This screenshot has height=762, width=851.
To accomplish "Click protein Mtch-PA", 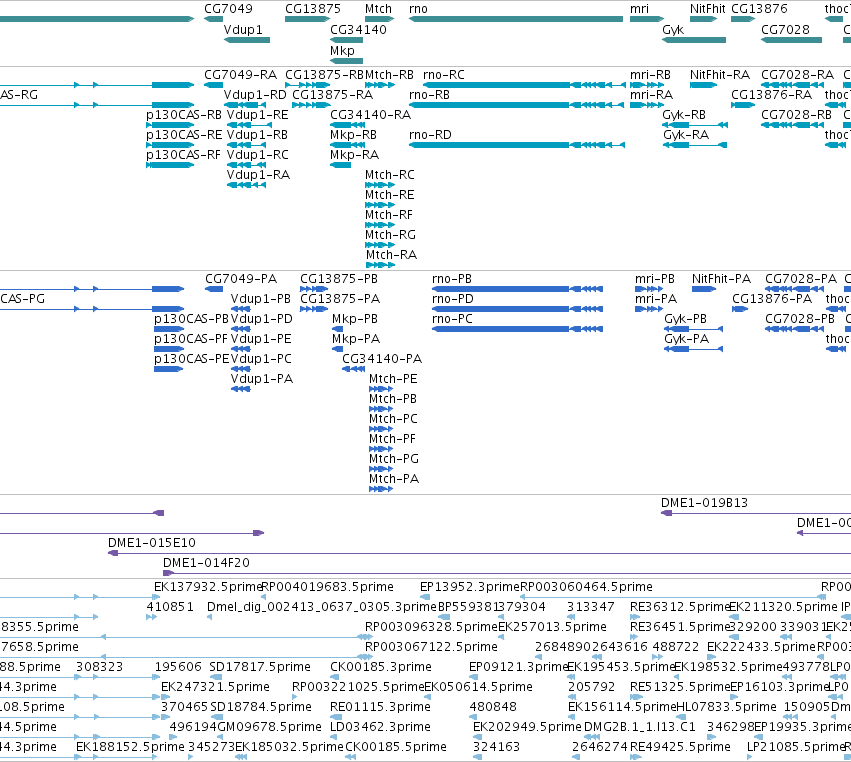I will 394,479.
